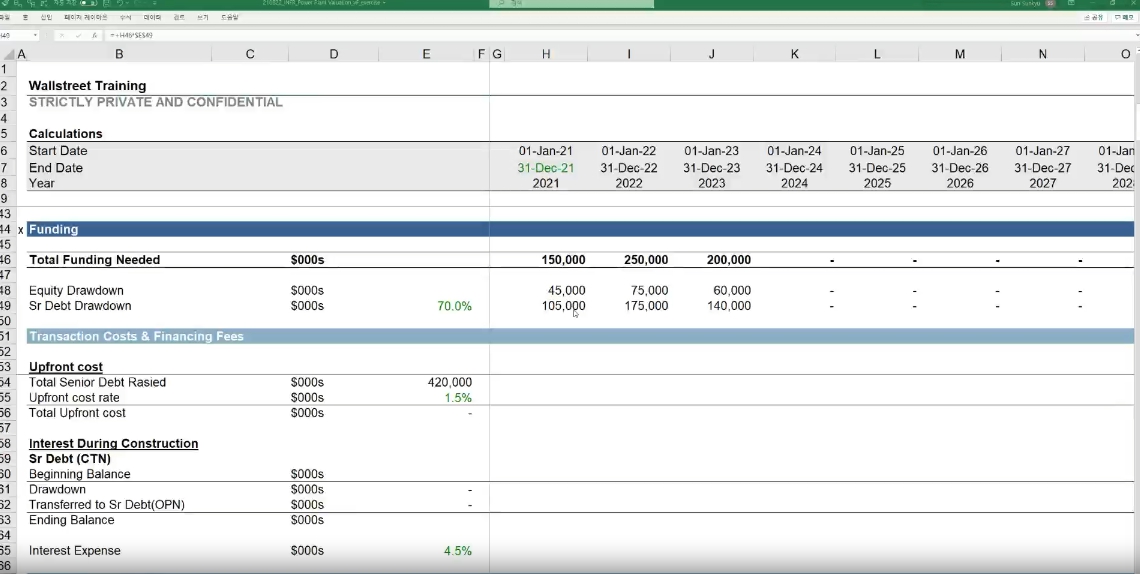Click the Undo arrow in title bar
This screenshot has width=1140, height=574.
121,4
